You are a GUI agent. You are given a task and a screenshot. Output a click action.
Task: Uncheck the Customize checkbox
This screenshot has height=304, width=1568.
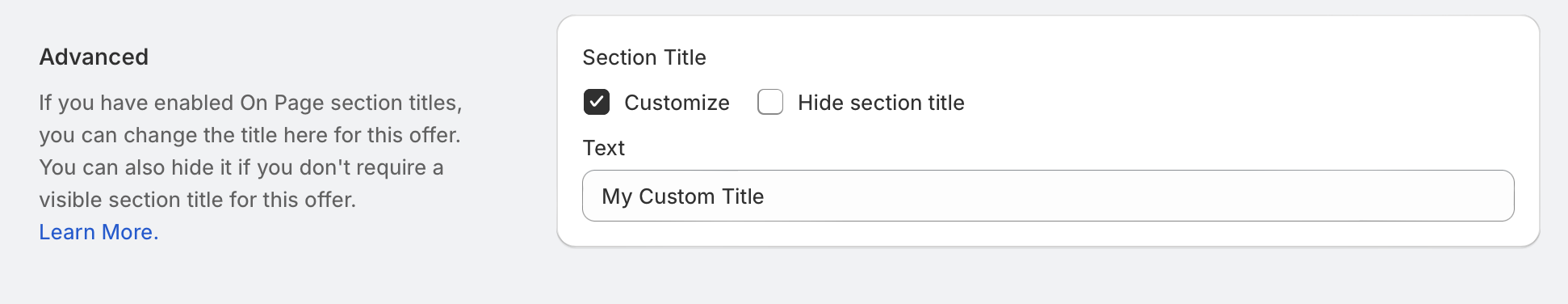[597, 103]
